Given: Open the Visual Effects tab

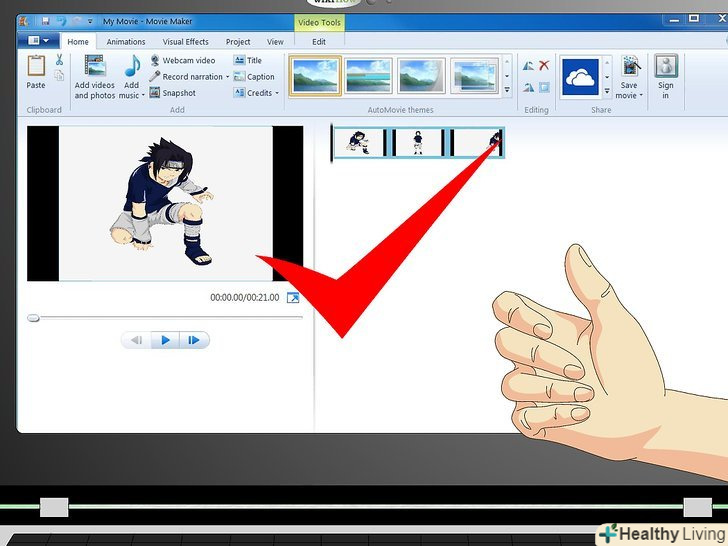Looking at the screenshot, I should [x=186, y=42].
